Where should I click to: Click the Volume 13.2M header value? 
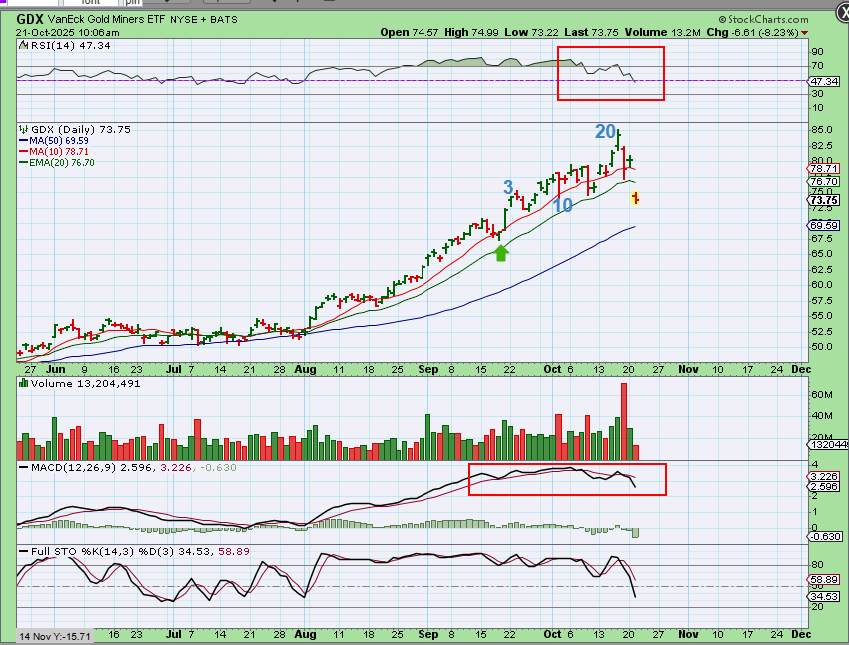click(x=662, y=32)
